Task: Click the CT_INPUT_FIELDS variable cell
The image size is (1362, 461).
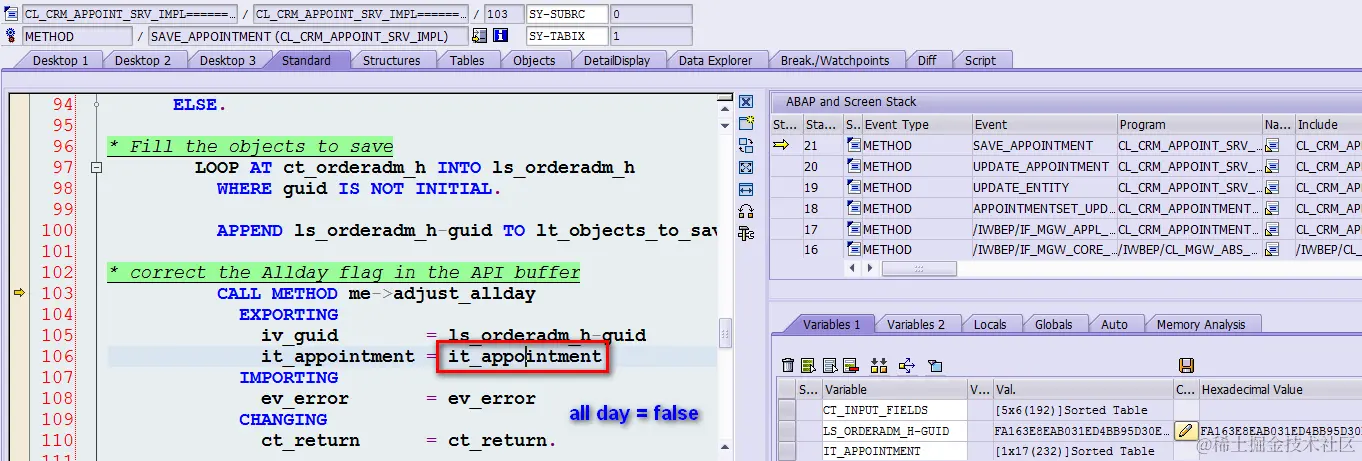Action: click(894, 410)
